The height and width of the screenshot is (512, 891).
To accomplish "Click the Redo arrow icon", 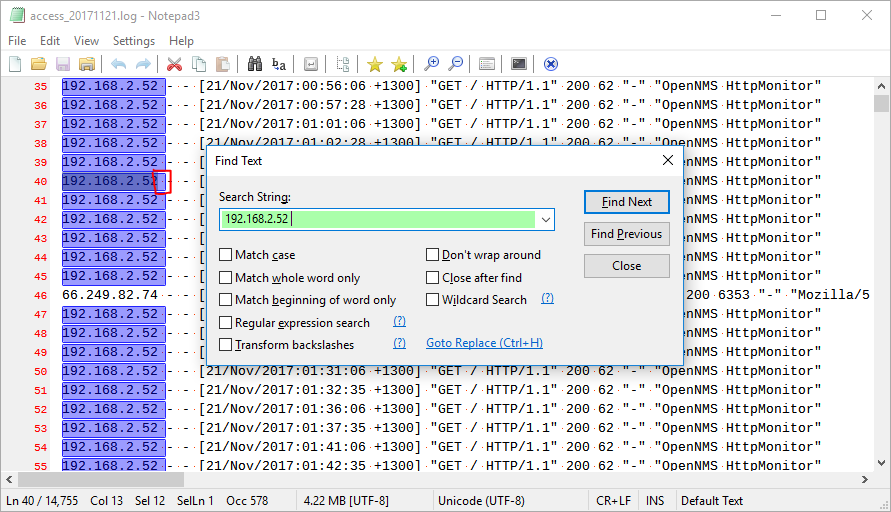I will [x=143, y=64].
